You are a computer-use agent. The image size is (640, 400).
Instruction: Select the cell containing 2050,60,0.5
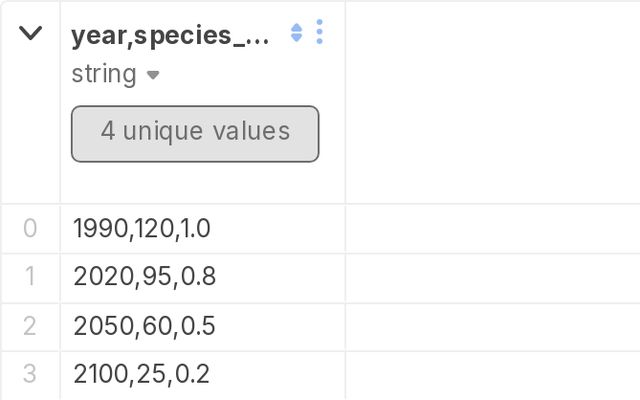tap(144, 326)
